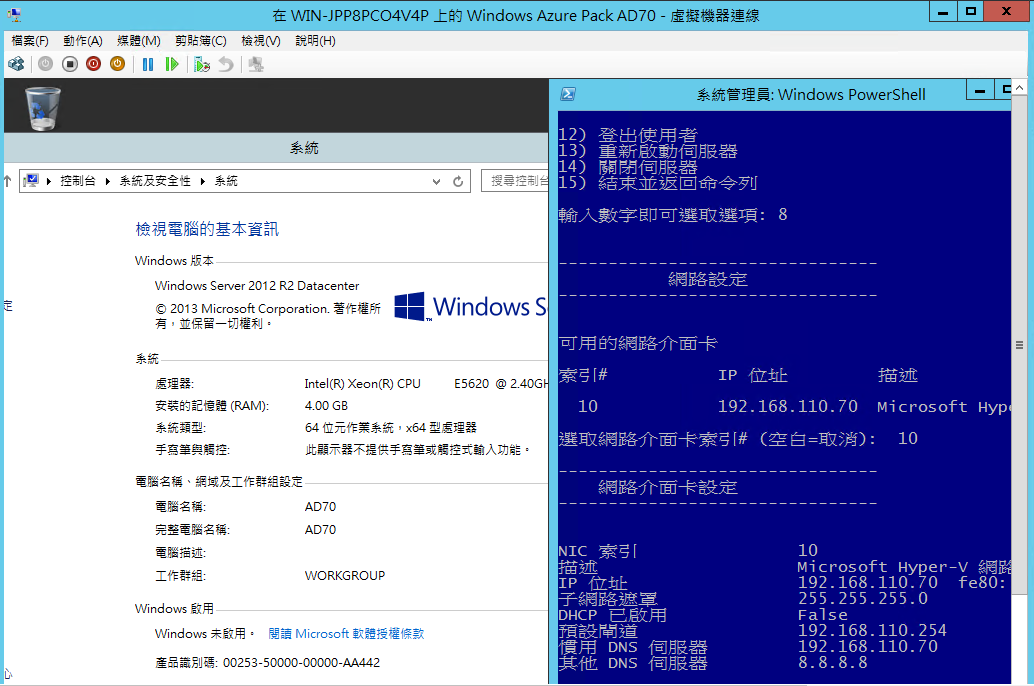Click the guest screen scrollbar up arrow
The image size is (1034, 686).
[1019, 87]
